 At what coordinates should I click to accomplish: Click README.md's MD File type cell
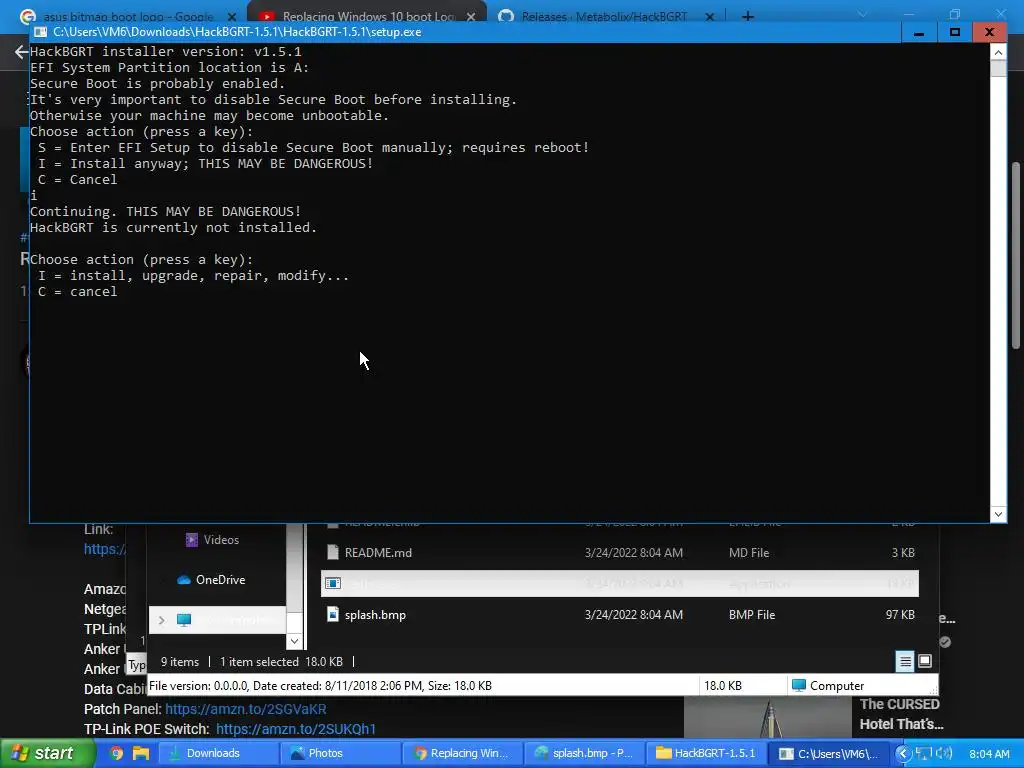tap(748, 552)
